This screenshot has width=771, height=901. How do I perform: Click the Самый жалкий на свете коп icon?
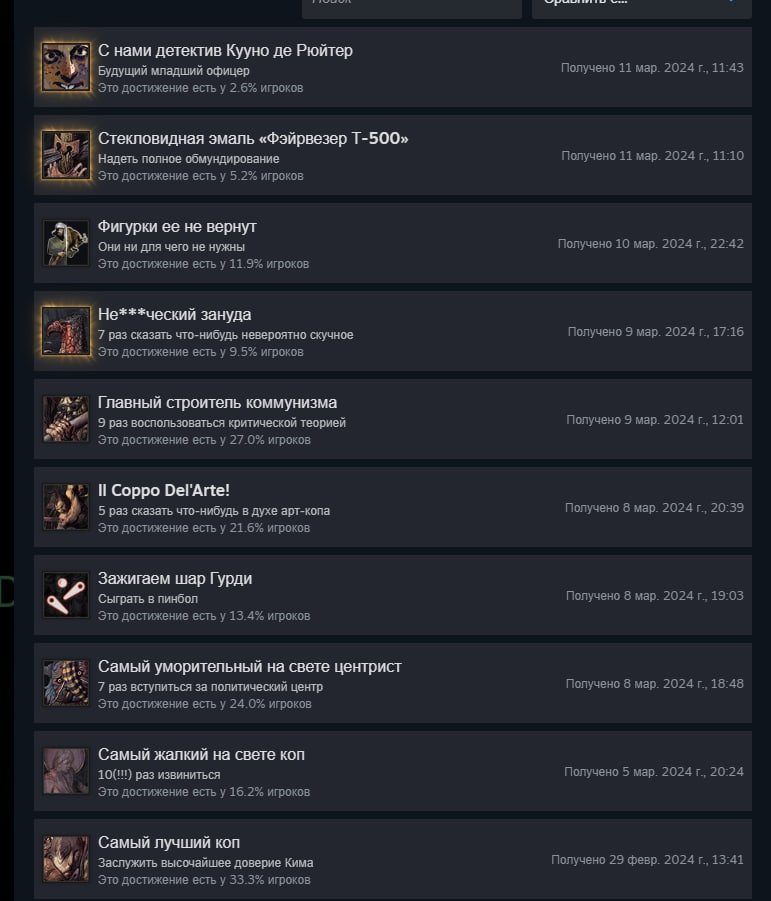pyautogui.click(x=66, y=771)
